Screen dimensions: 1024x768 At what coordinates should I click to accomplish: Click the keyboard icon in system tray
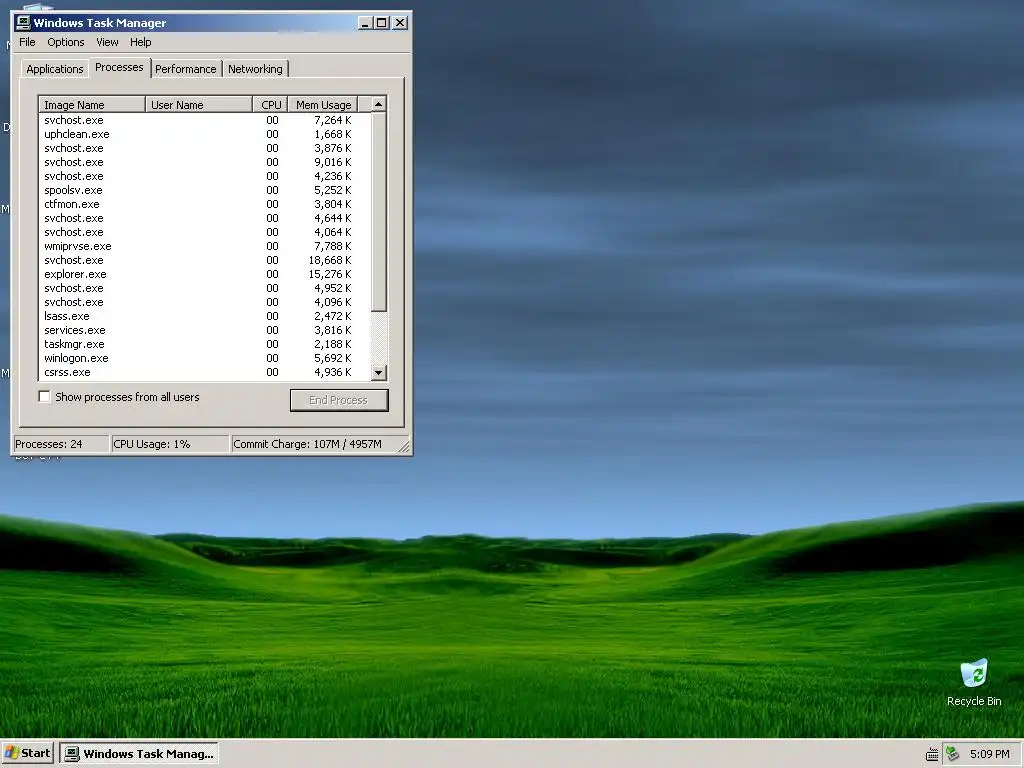pos(932,754)
